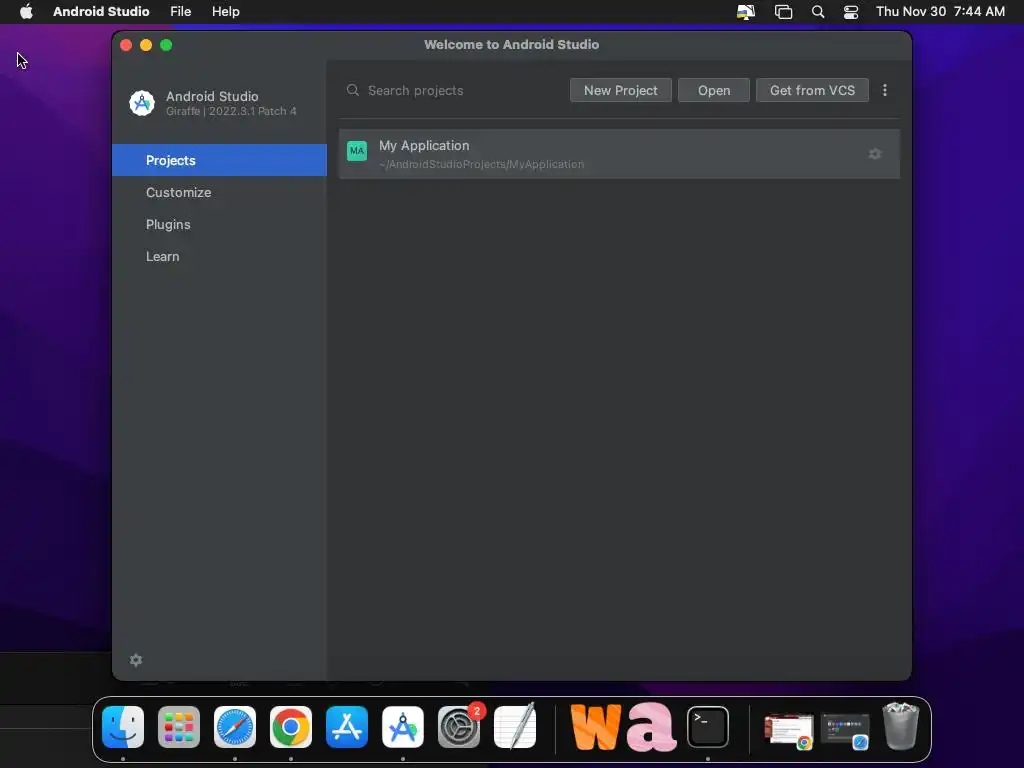Switch to the Customize tab
Screen dimensions: 1024x768
[219, 192]
